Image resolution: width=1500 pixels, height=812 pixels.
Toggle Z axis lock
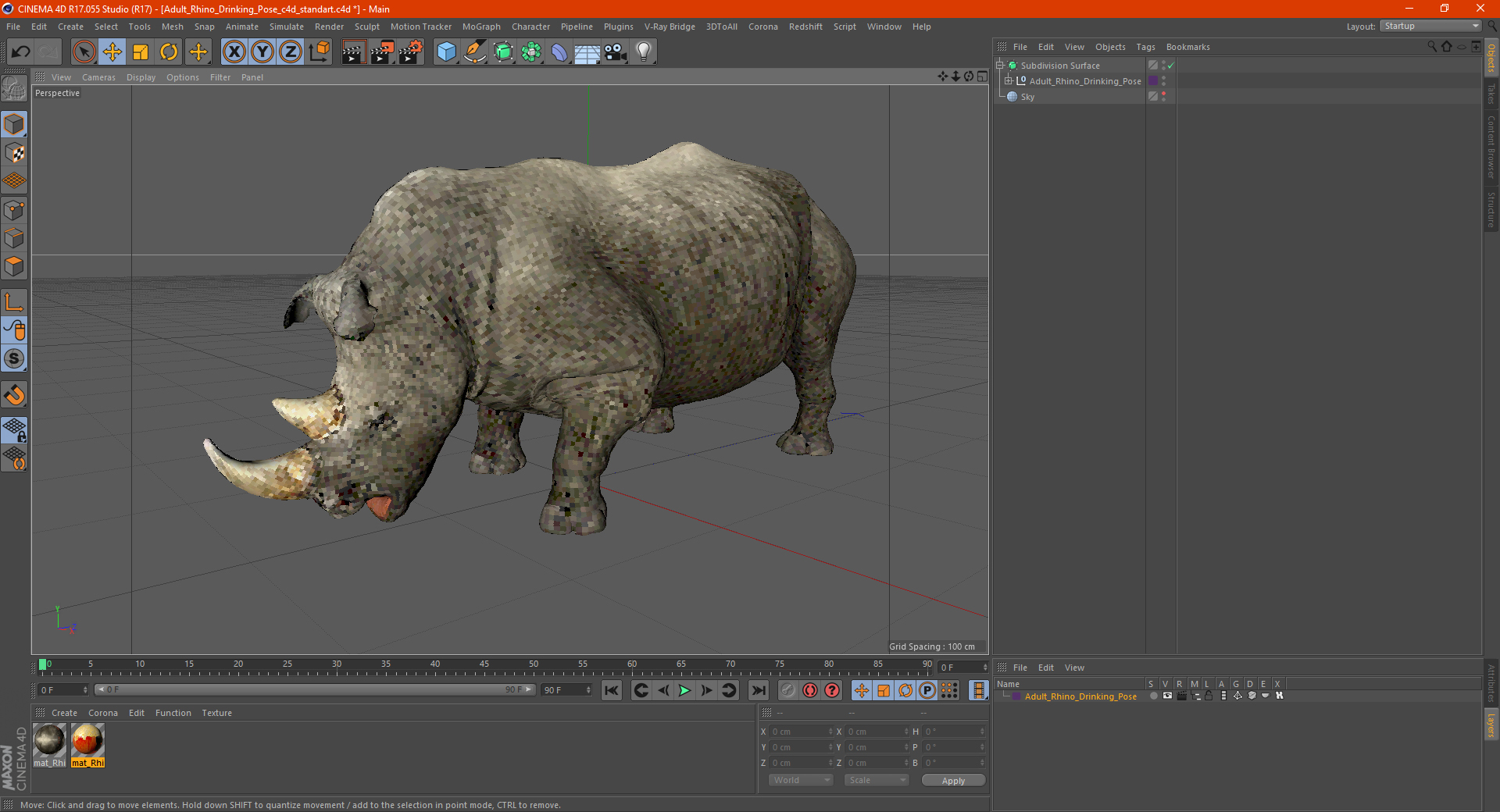tap(291, 52)
